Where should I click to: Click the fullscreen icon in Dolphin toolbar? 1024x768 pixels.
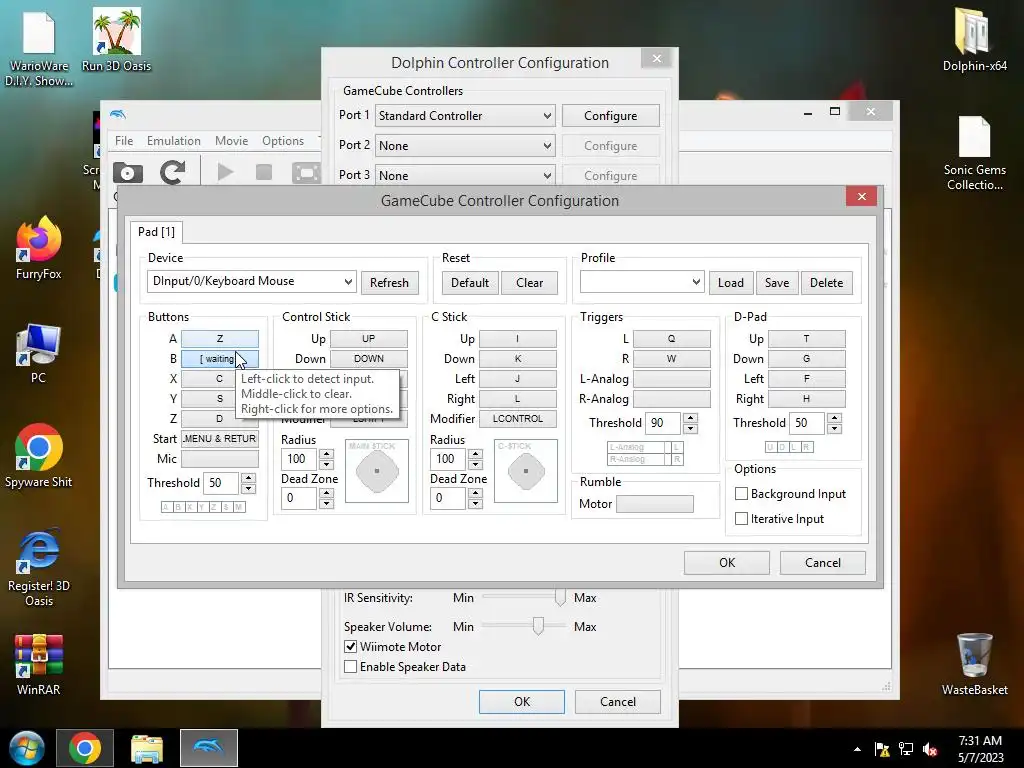pos(306,172)
